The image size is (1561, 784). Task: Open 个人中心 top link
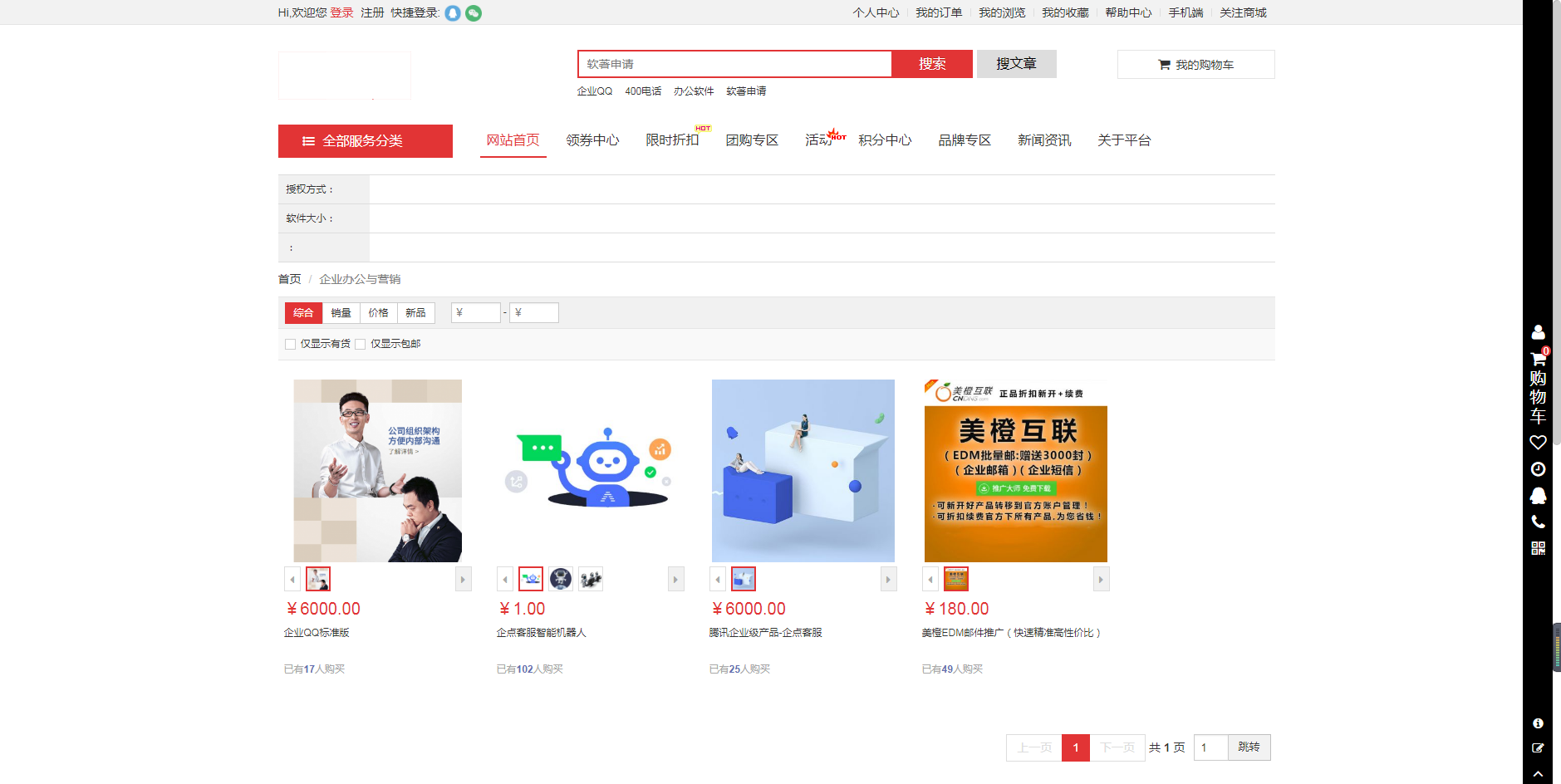click(876, 12)
